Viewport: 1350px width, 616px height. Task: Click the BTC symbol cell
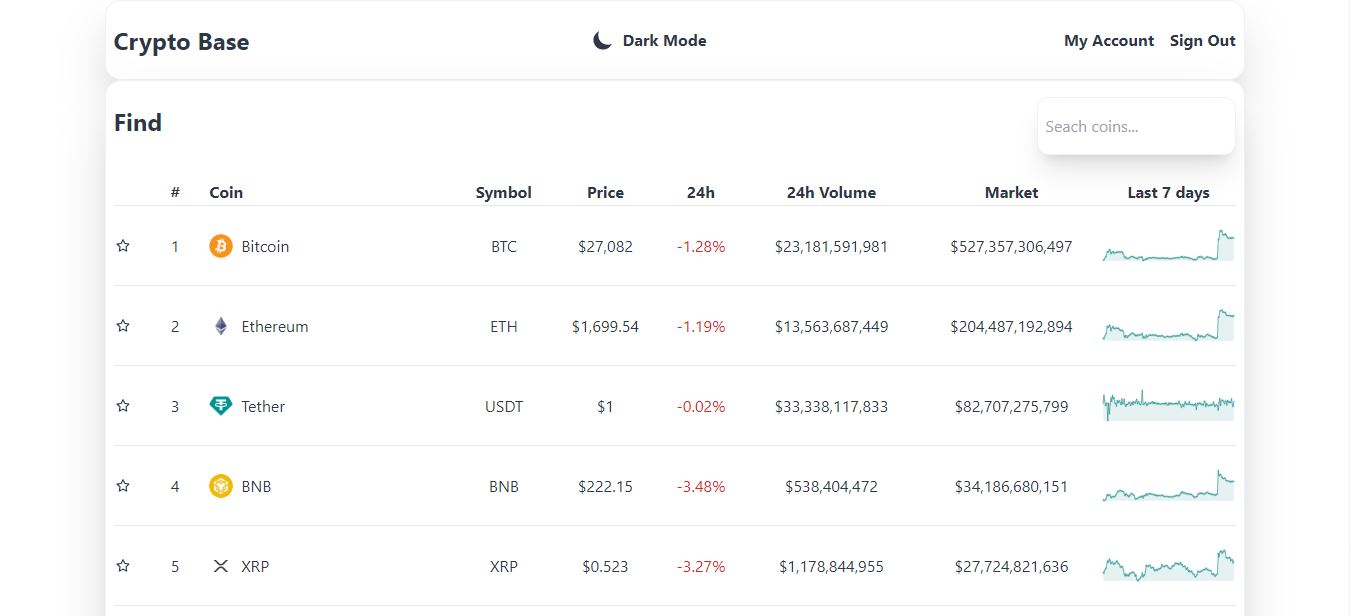click(504, 246)
